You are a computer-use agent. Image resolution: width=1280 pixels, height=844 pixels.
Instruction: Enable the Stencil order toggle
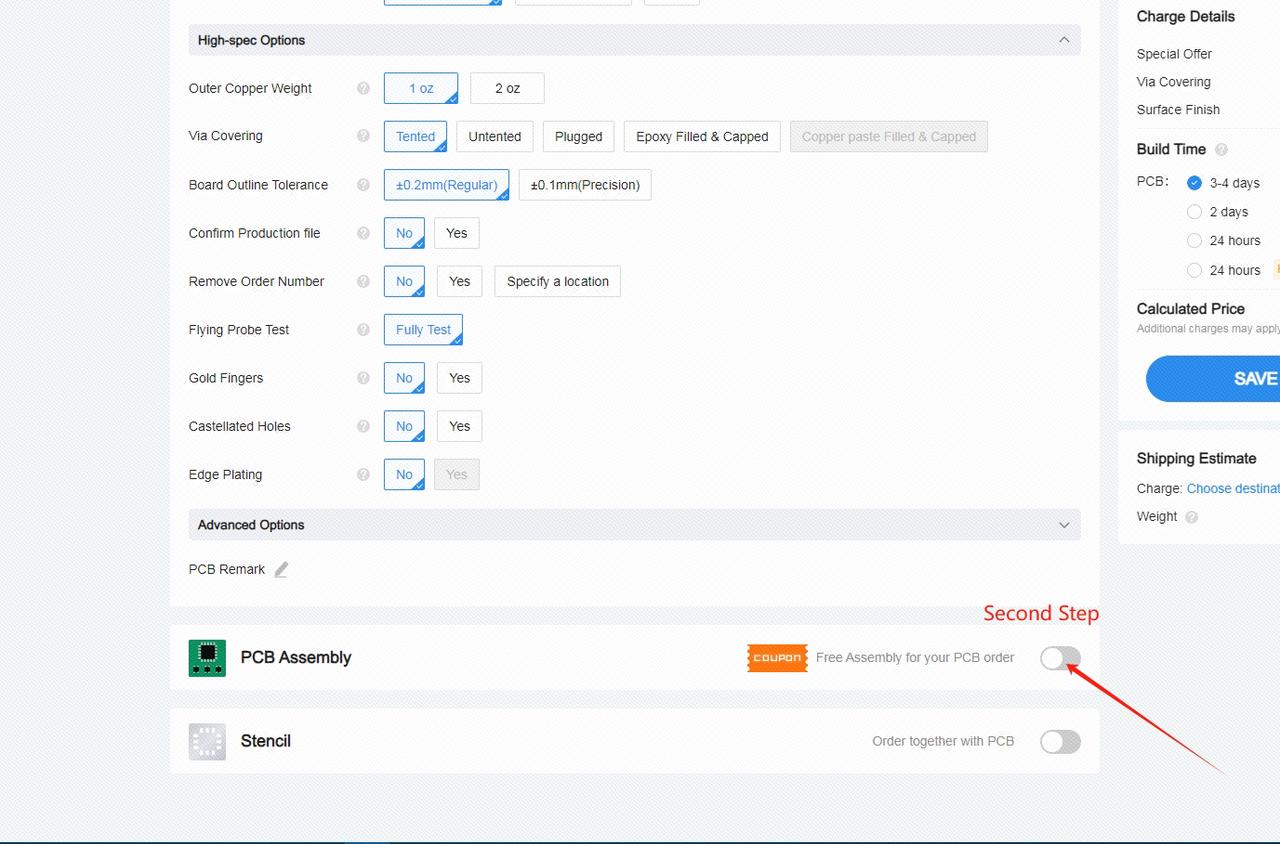click(1060, 741)
